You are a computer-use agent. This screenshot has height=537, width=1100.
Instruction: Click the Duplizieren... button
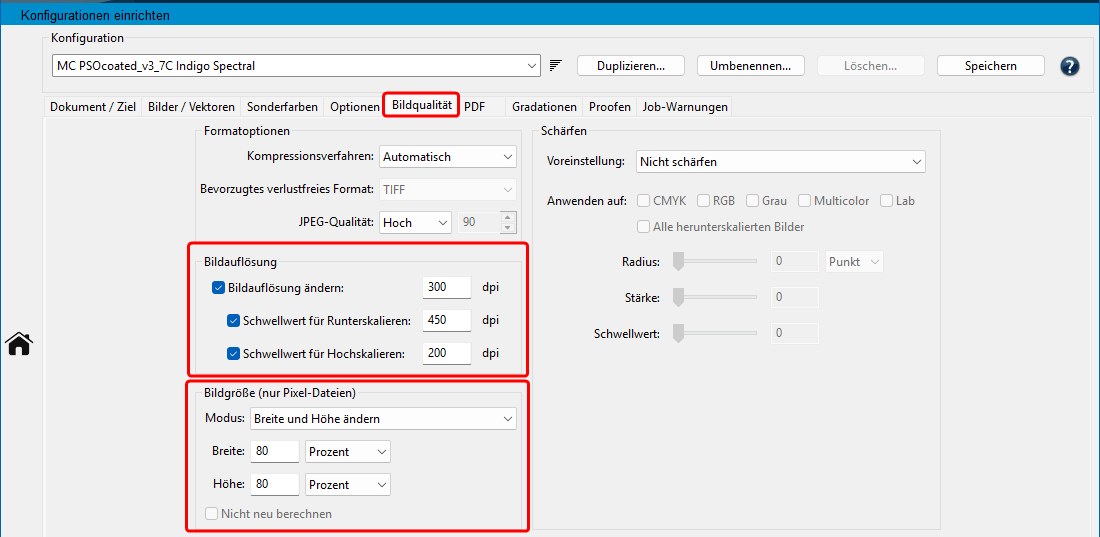click(630, 66)
